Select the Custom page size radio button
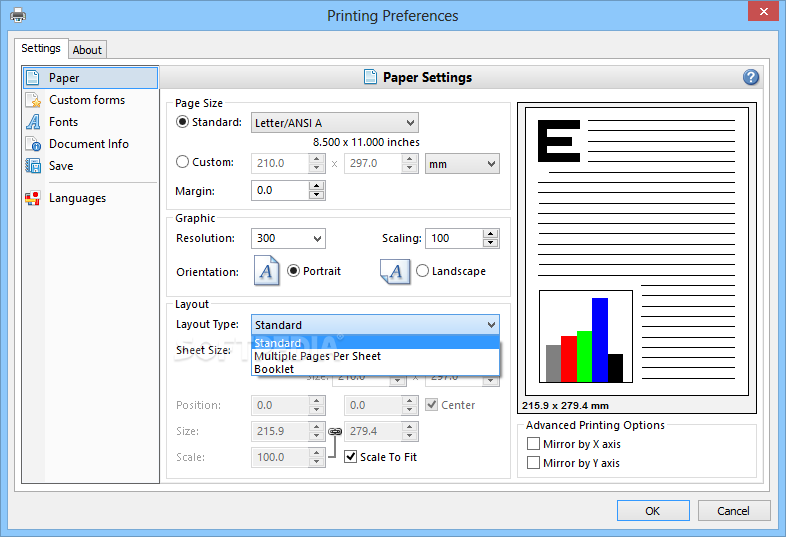786x537 pixels. tap(182, 162)
